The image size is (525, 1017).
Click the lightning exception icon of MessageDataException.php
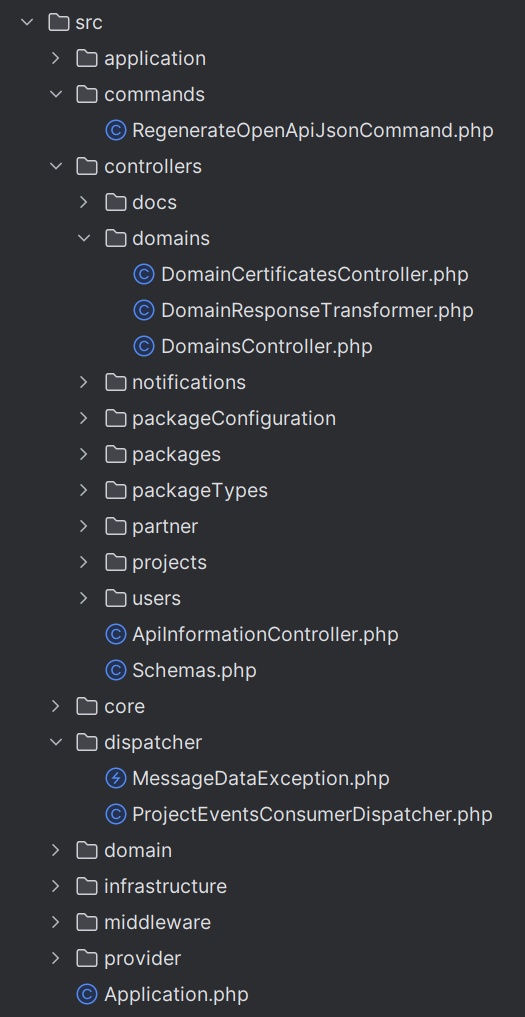point(116,778)
